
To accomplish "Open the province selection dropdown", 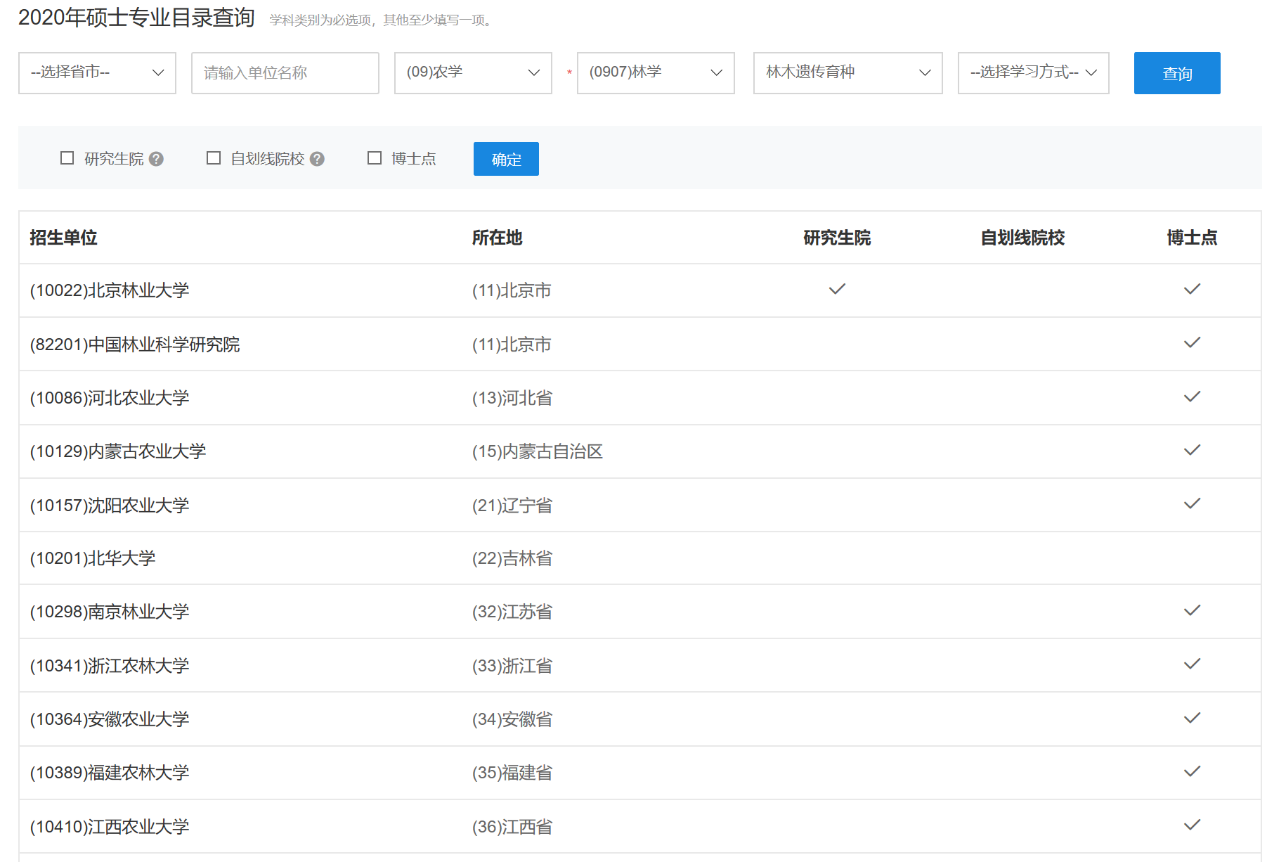I will 97,73.
